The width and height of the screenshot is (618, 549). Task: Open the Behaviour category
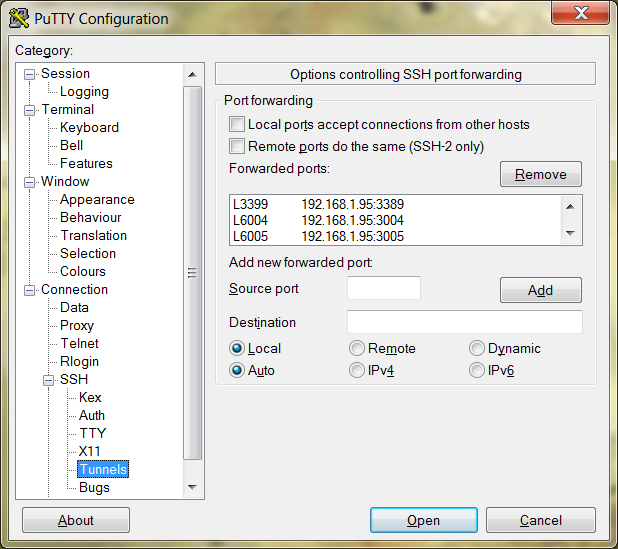click(90, 218)
